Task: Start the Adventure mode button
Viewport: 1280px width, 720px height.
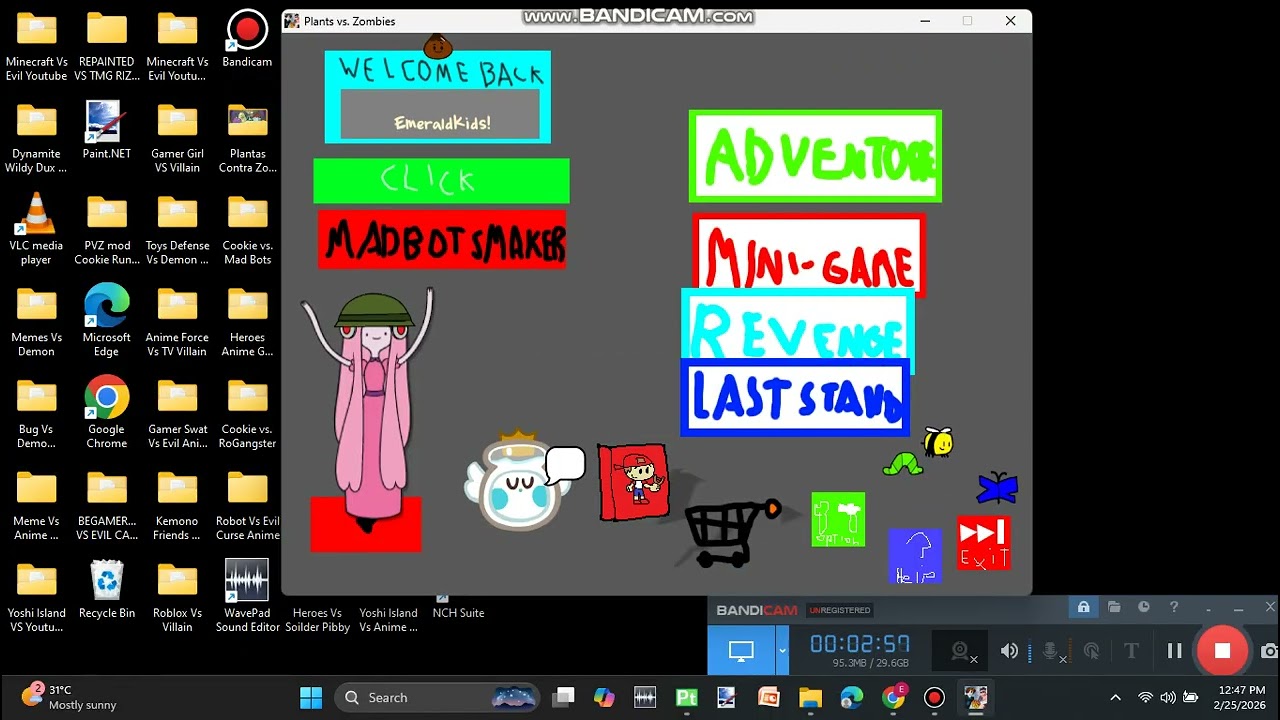Action: [x=815, y=156]
